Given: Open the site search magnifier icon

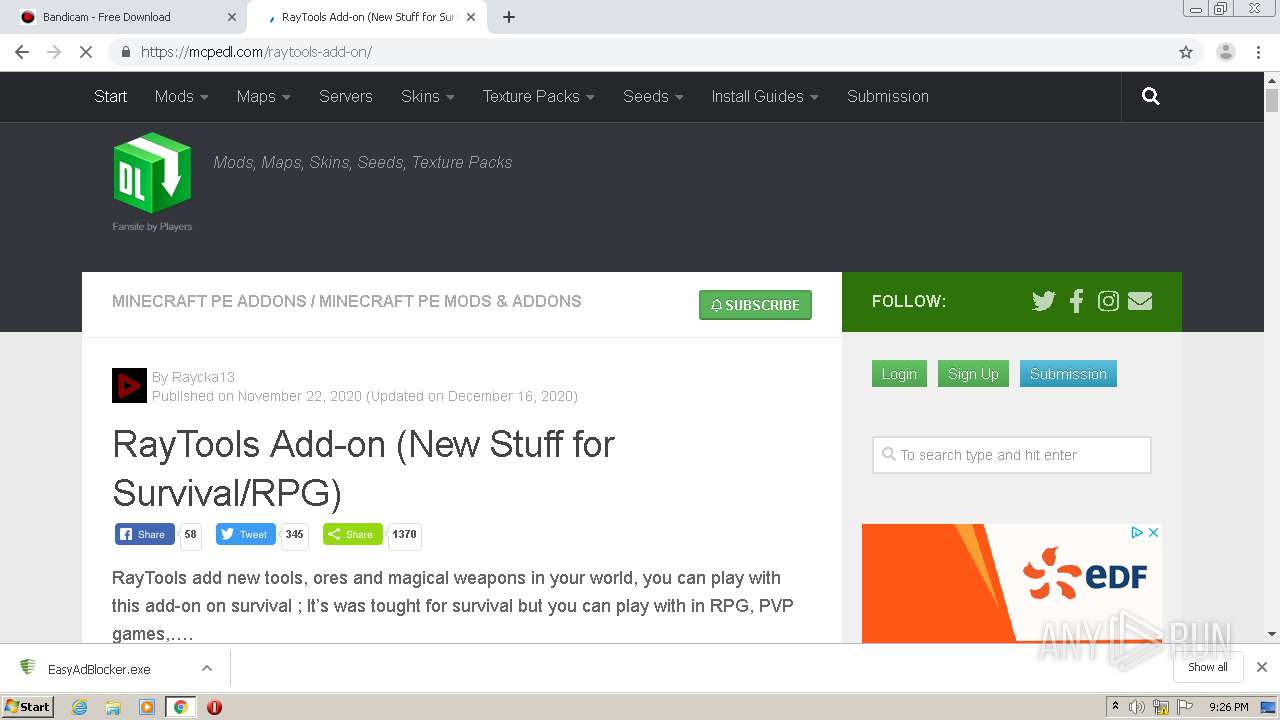Looking at the screenshot, I should tap(1151, 96).
